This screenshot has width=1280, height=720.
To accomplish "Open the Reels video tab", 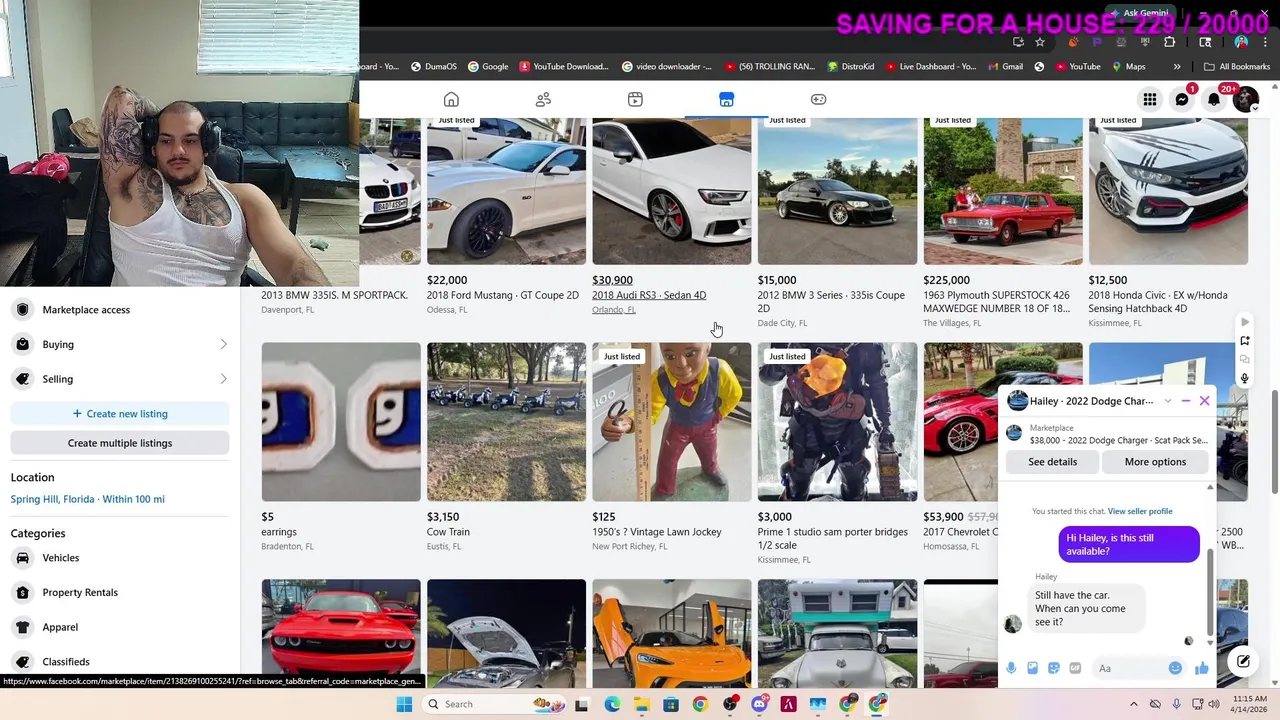I will coord(635,99).
